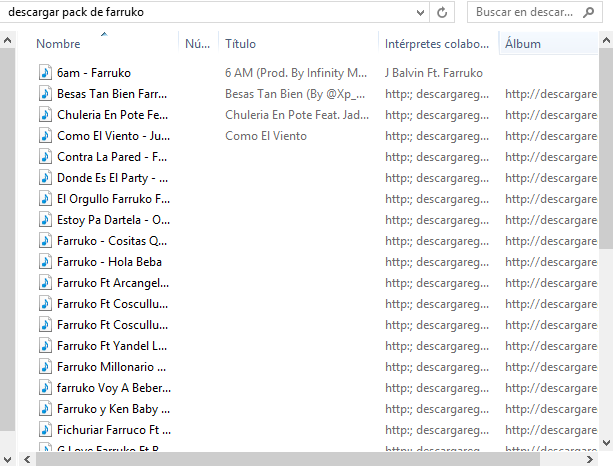Click the icon beside El Orgullo Farruko F...
613x466 pixels.
pos(45,199)
